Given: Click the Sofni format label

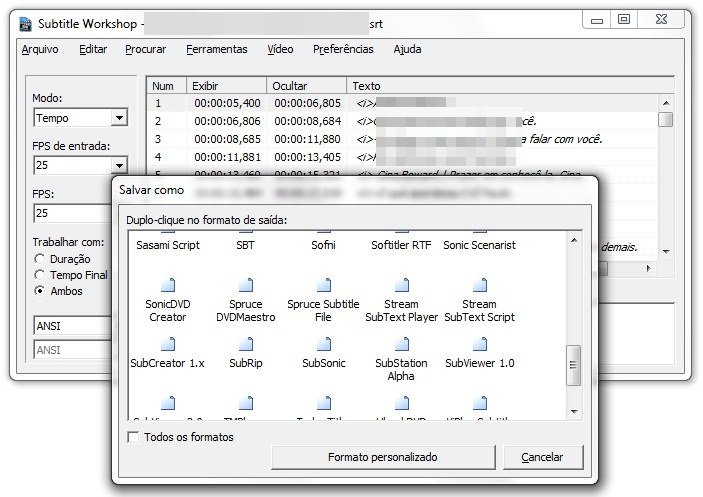Looking at the screenshot, I should [323, 245].
